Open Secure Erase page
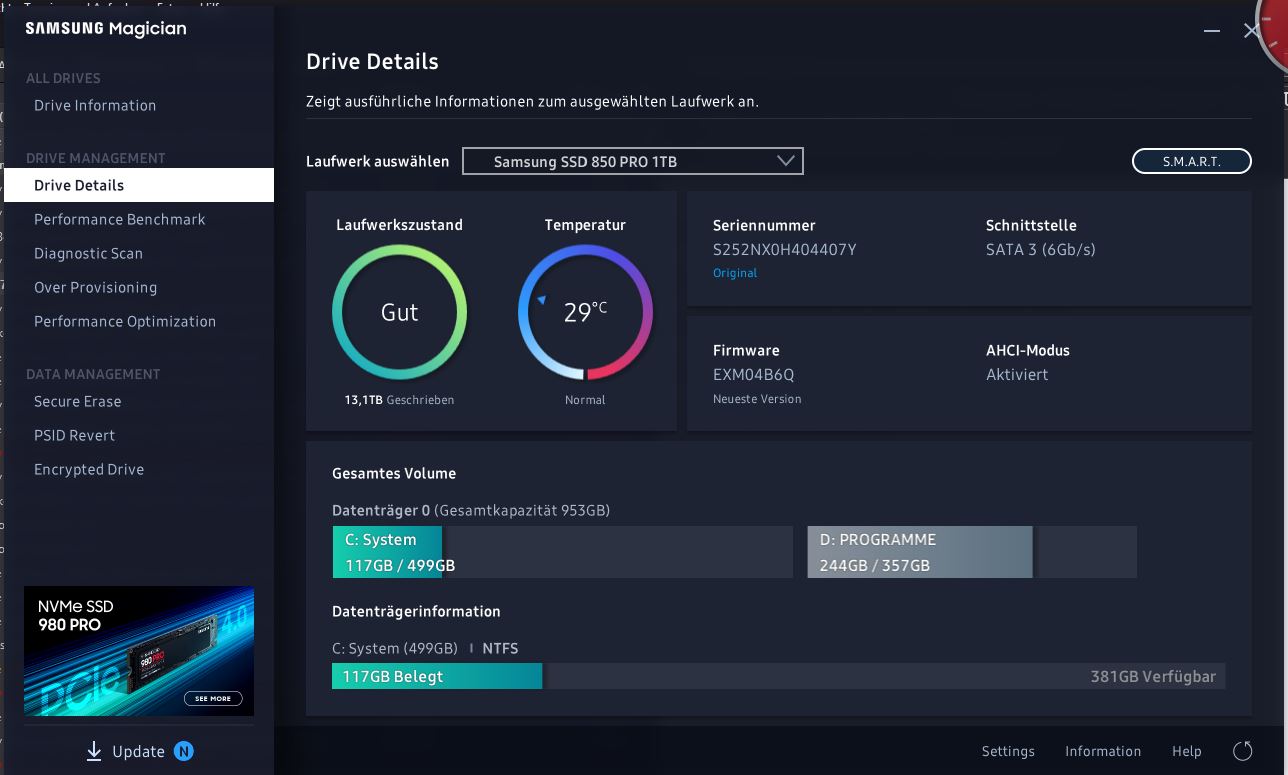Image resolution: width=1288 pixels, height=775 pixels. (x=77, y=401)
